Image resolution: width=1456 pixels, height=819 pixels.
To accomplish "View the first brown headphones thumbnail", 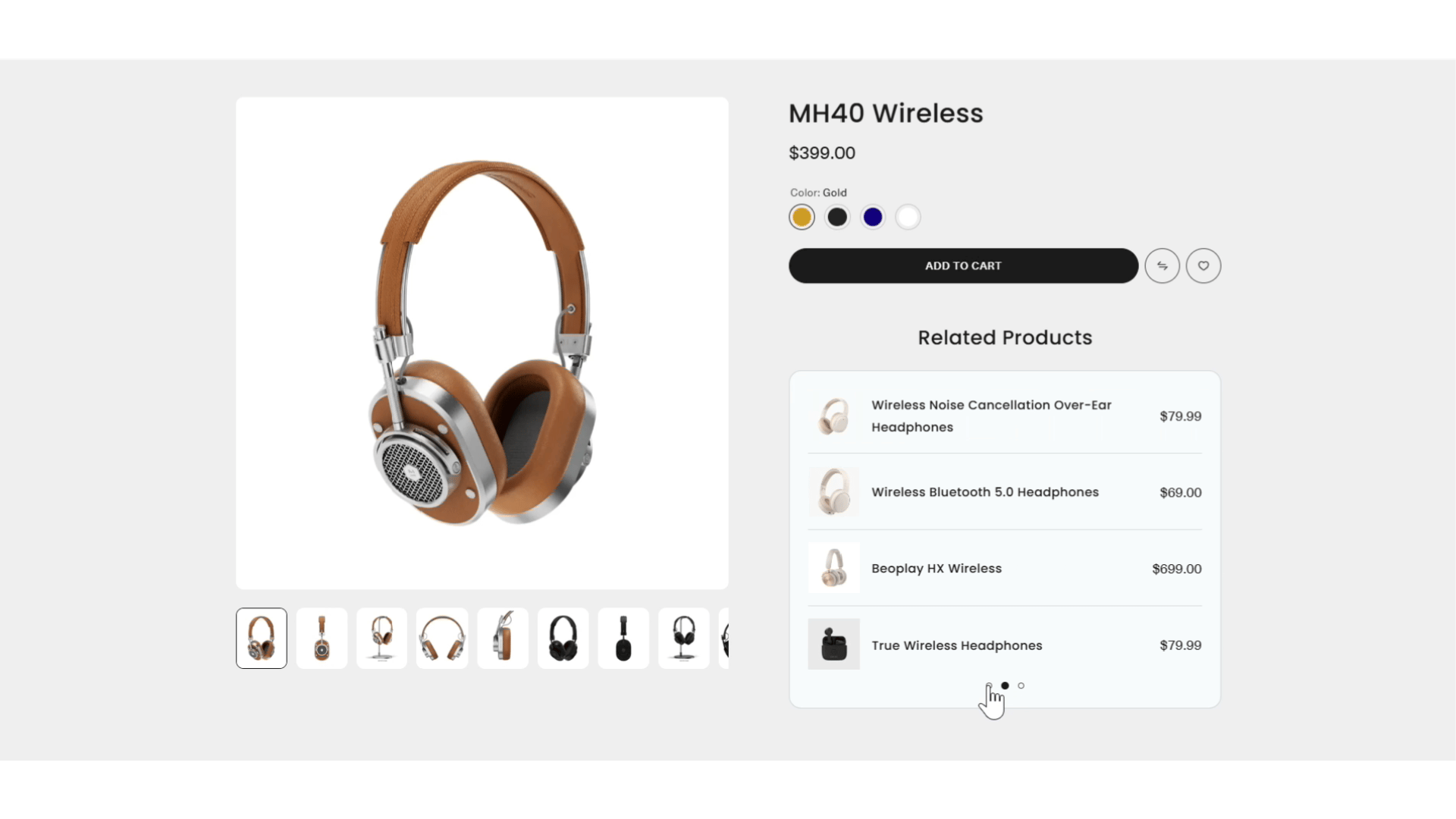I will pyautogui.click(x=262, y=639).
